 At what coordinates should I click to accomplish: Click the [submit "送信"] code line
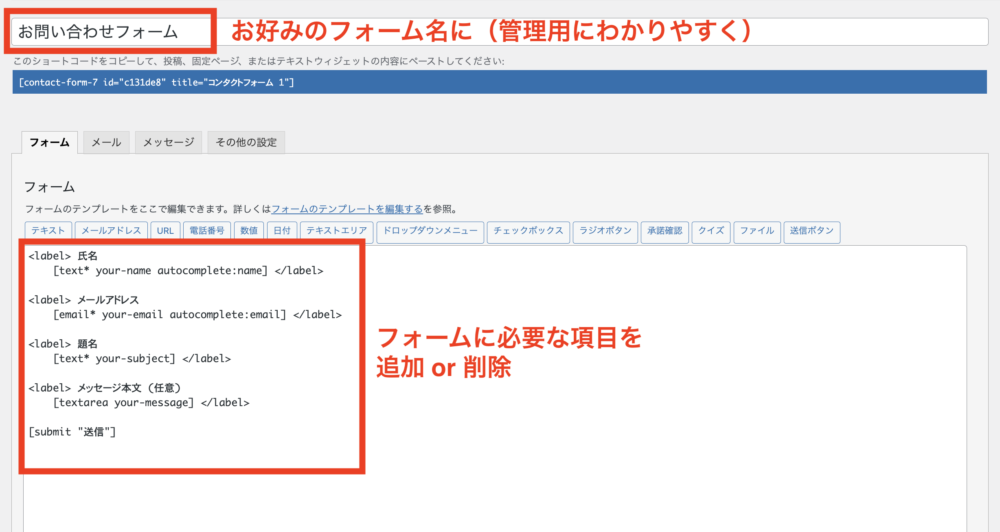point(72,432)
